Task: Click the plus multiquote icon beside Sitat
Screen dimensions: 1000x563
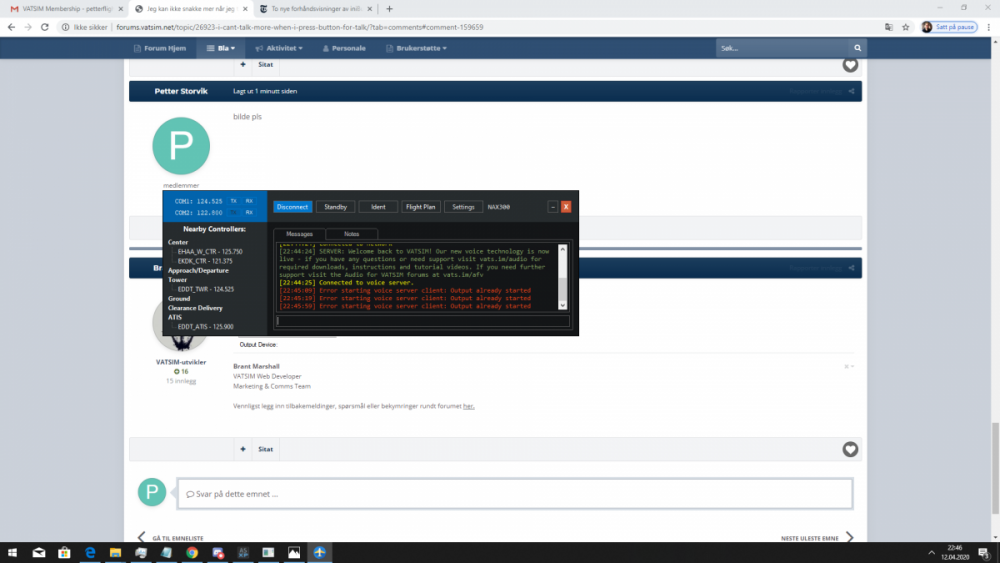Action: (x=243, y=449)
